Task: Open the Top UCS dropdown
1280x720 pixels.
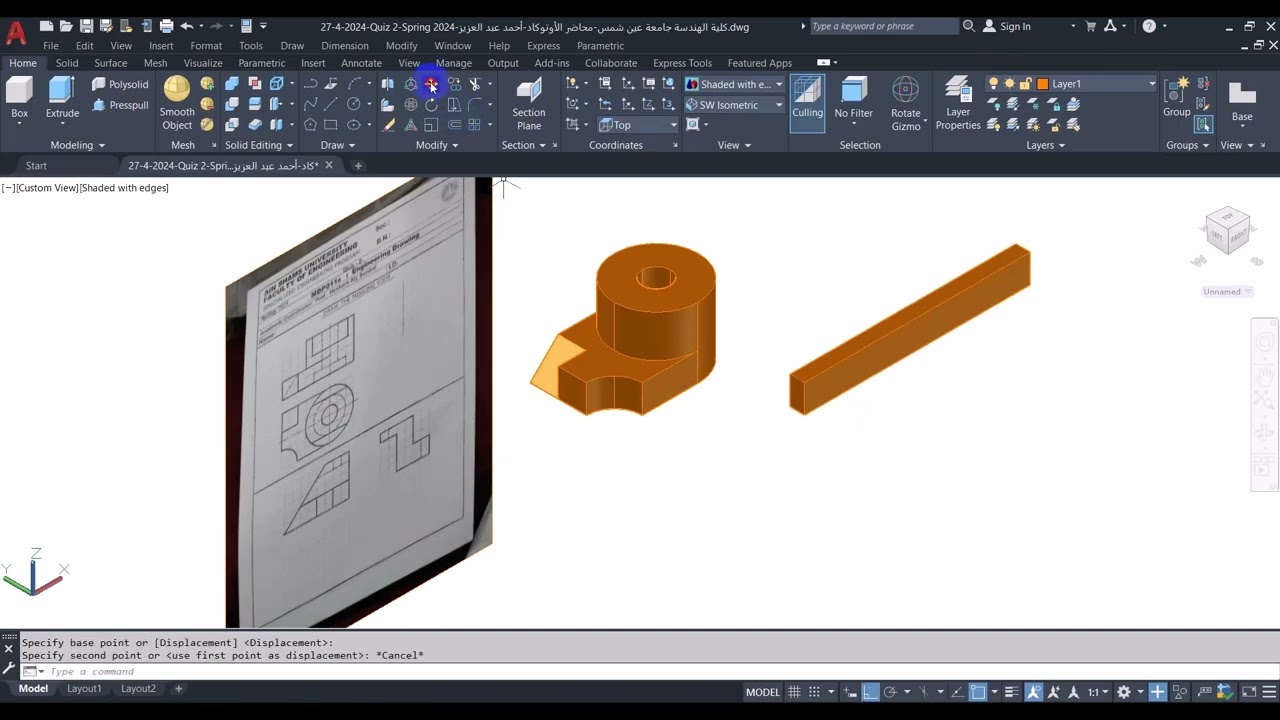Action: click(638, 125)
